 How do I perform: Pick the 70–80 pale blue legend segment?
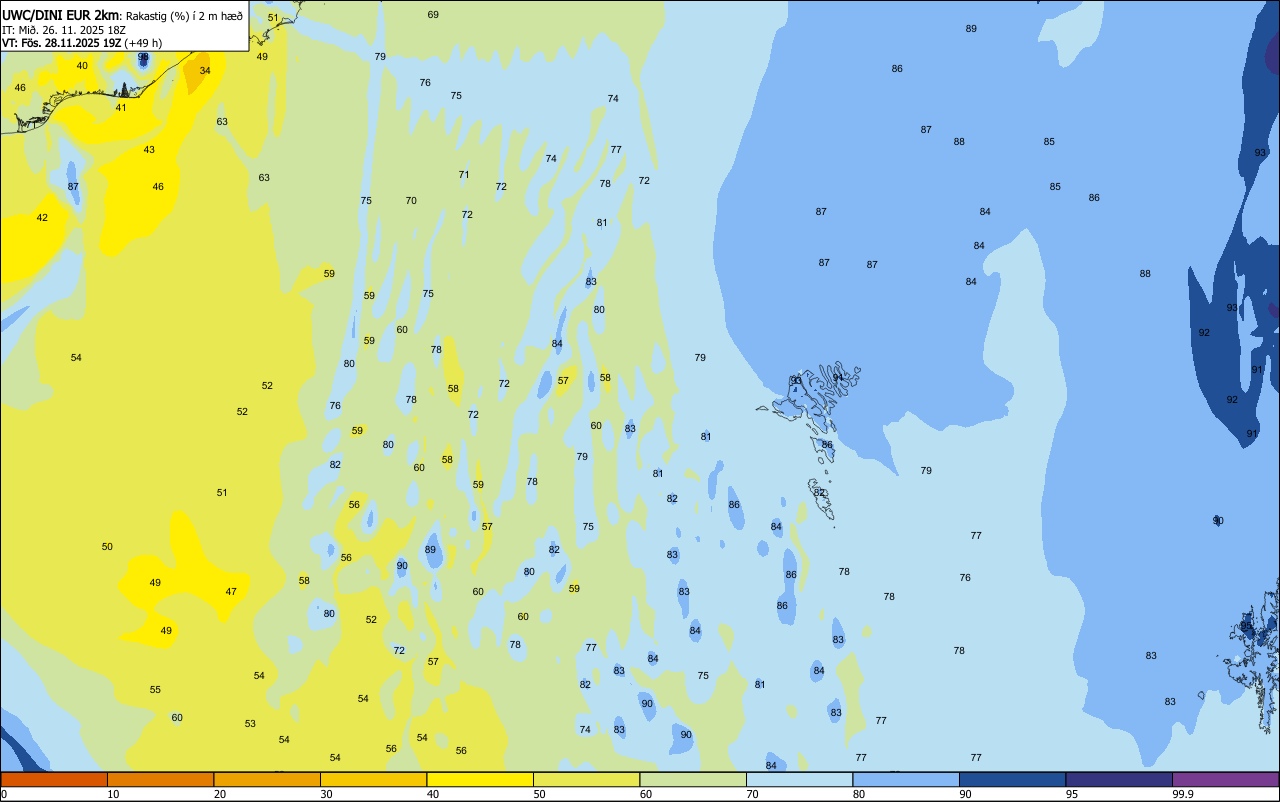(x=799, y=779)
